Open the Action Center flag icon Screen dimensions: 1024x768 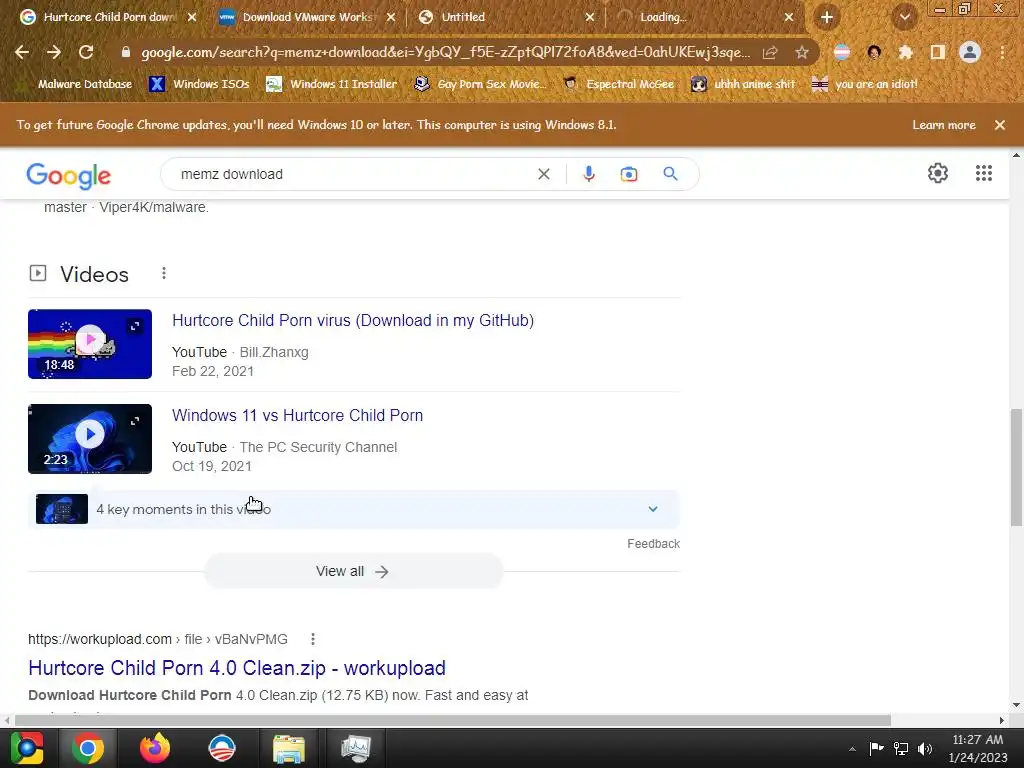pos(876,748)
